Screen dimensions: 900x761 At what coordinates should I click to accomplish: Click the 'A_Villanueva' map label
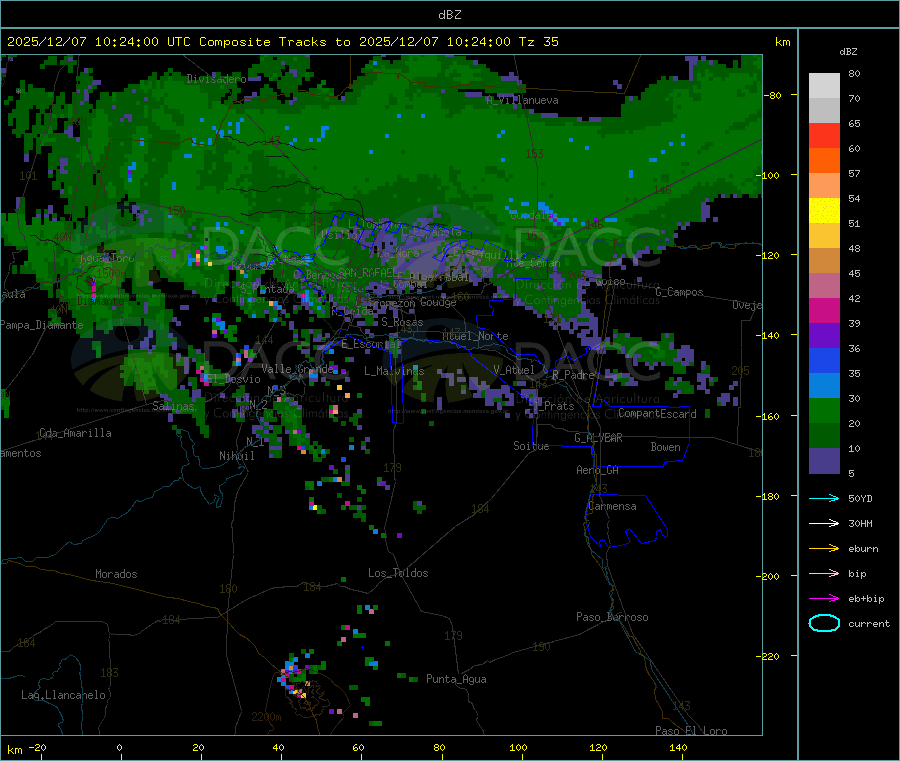(x=522, y=100)
